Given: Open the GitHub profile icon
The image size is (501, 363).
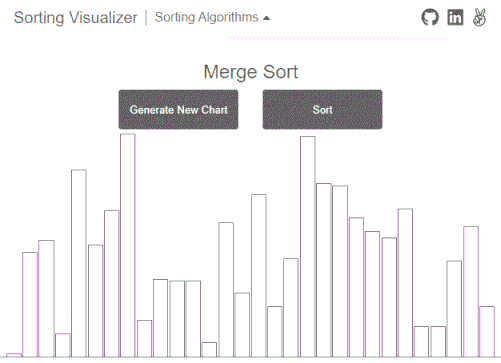Looking at the screenshot, I should click(430, 17).
